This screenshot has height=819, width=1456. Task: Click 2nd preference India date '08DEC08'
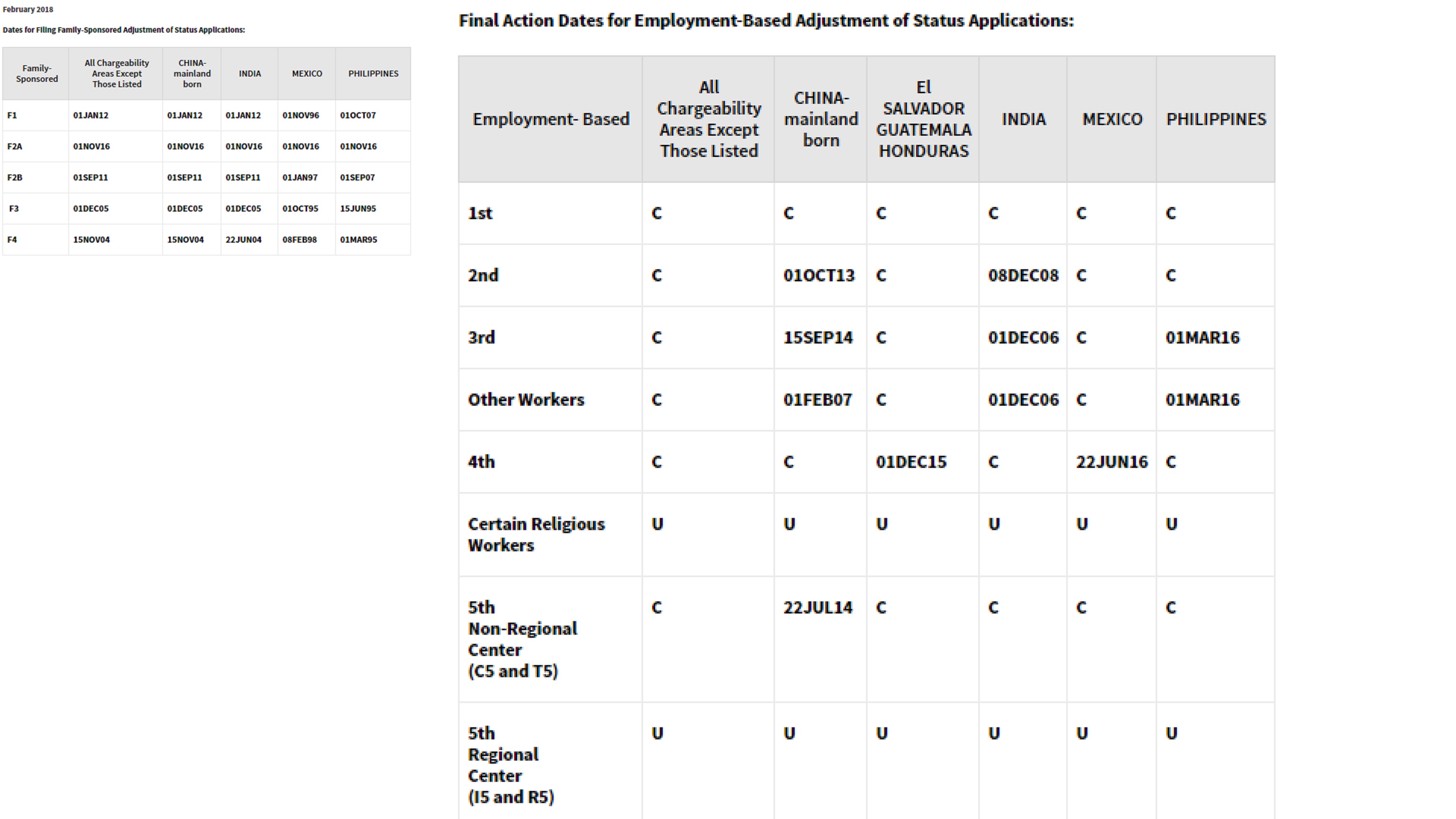(x=1023, y=276)
